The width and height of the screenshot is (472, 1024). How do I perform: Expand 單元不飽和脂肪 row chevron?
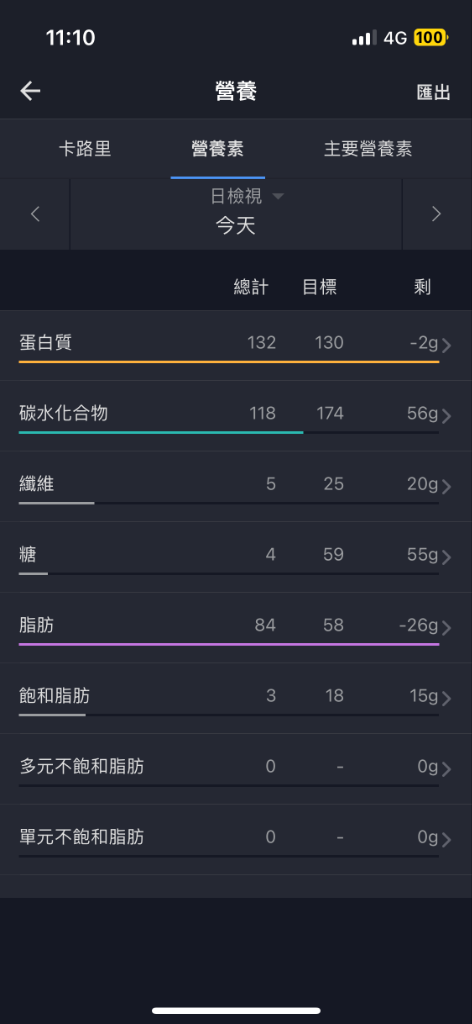click(x=447, y=839)
